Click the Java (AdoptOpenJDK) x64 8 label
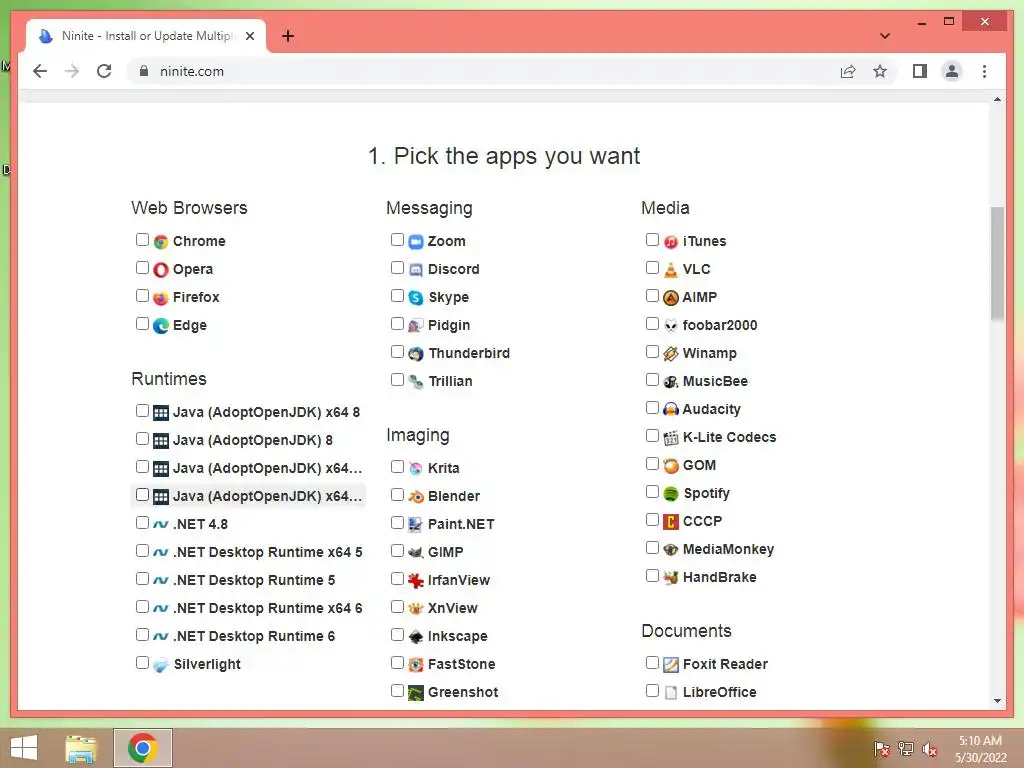The height and width of the screenshot is (768, 1024). pyautogui.click(x=266, y=413)
